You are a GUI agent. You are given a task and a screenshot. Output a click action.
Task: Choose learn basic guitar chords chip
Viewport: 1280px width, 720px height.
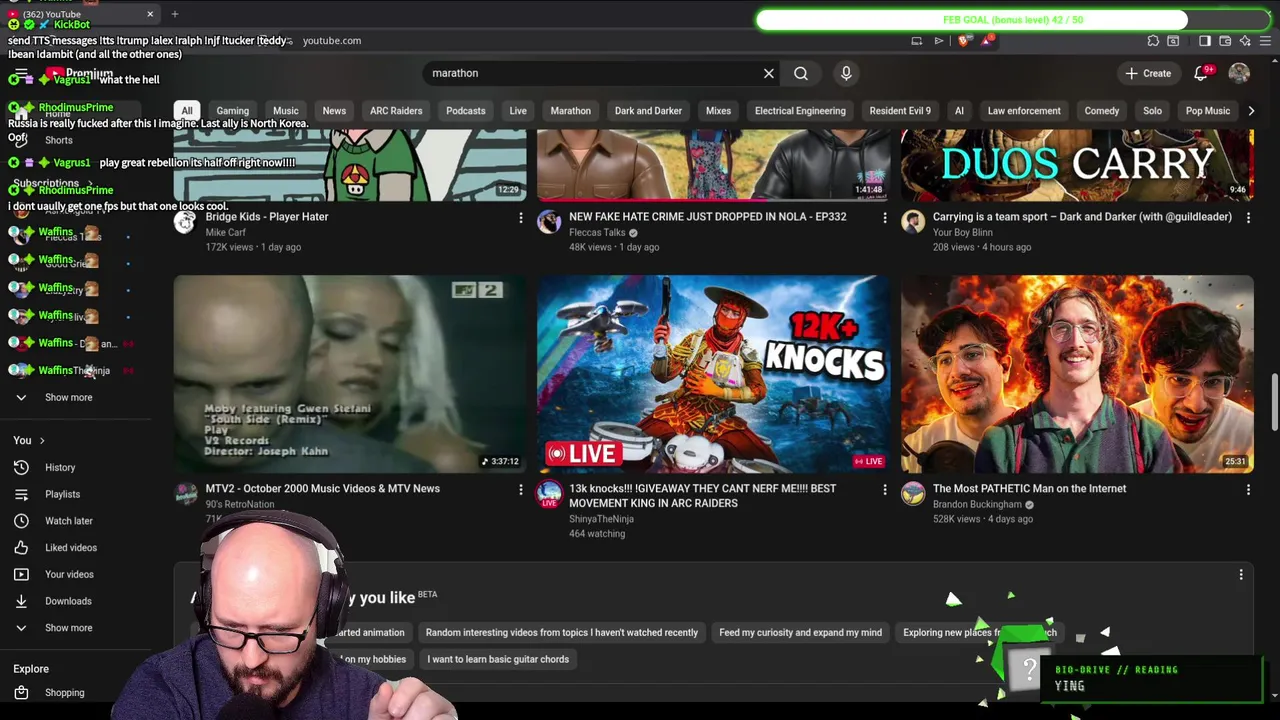click(x=498, y=660)
